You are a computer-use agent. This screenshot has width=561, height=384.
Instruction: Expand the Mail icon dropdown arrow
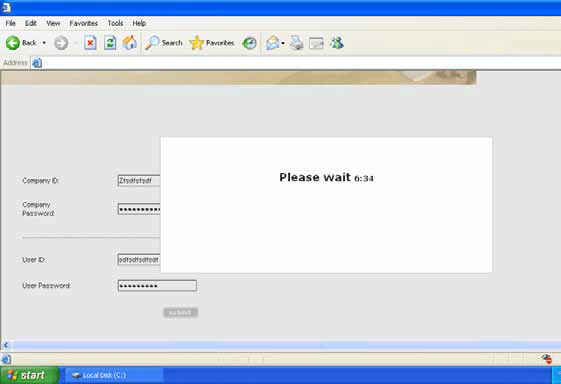click(x=283, y=43)
